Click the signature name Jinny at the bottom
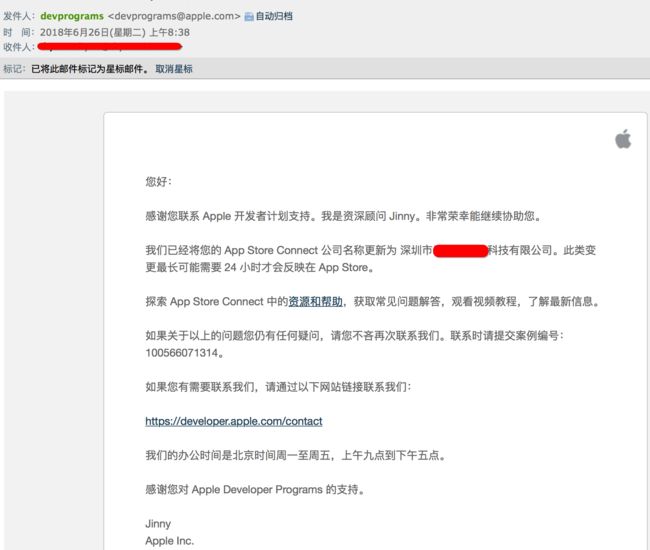This screenshot has height=550, width=650. (158, 524)
